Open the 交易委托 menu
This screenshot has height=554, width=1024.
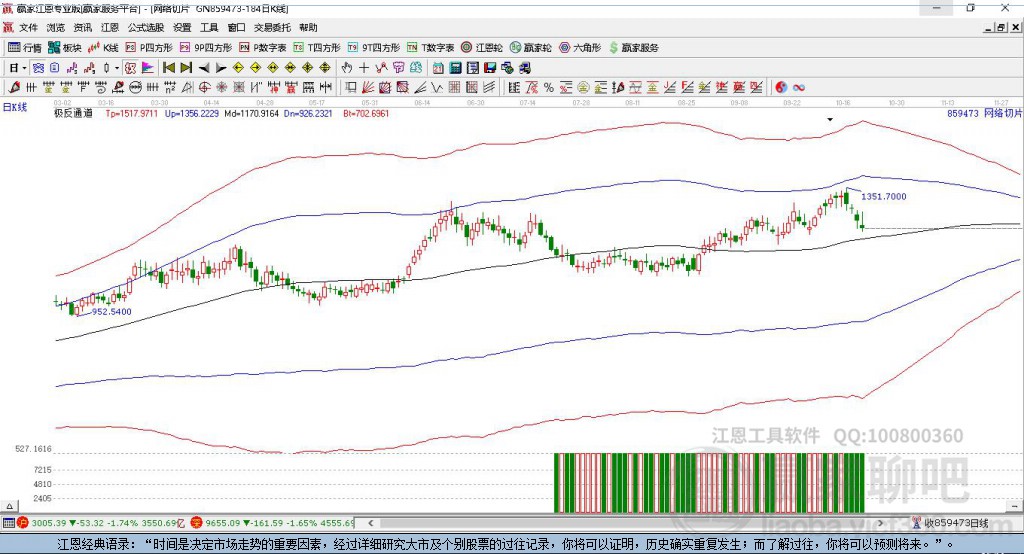click(272, 27)
